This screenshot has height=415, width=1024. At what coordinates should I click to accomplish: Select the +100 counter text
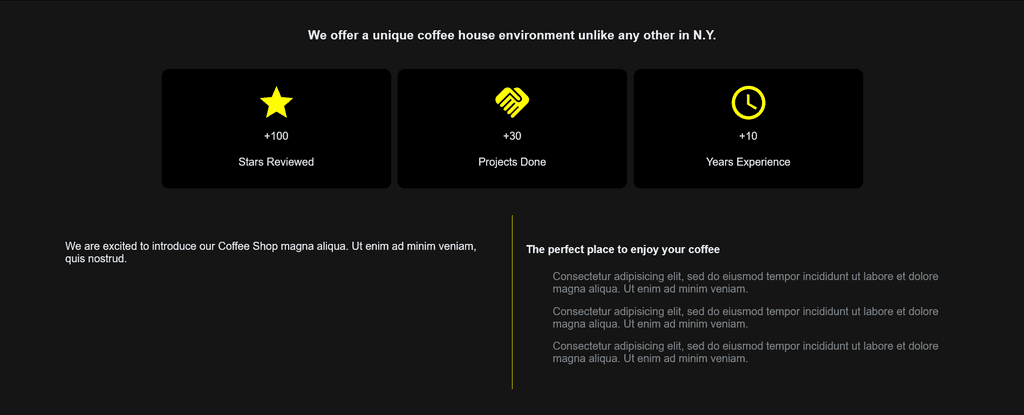click(x=276, y=137)
